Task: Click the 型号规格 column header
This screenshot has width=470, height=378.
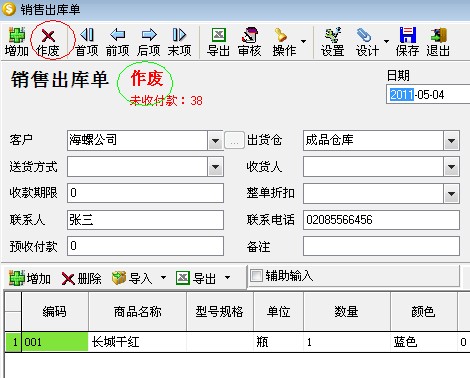Action: pyautogui.click(x=220, y=312)
